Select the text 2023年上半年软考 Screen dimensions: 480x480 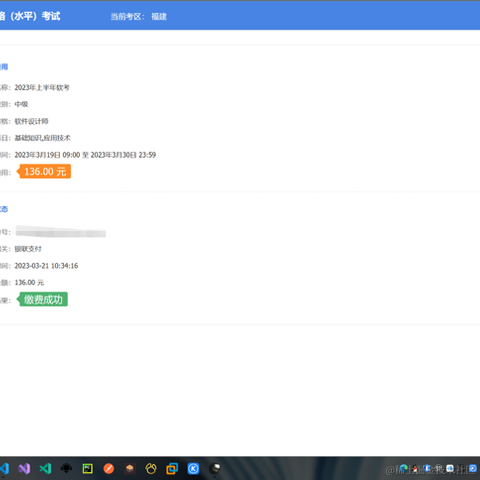coord(42,87)
